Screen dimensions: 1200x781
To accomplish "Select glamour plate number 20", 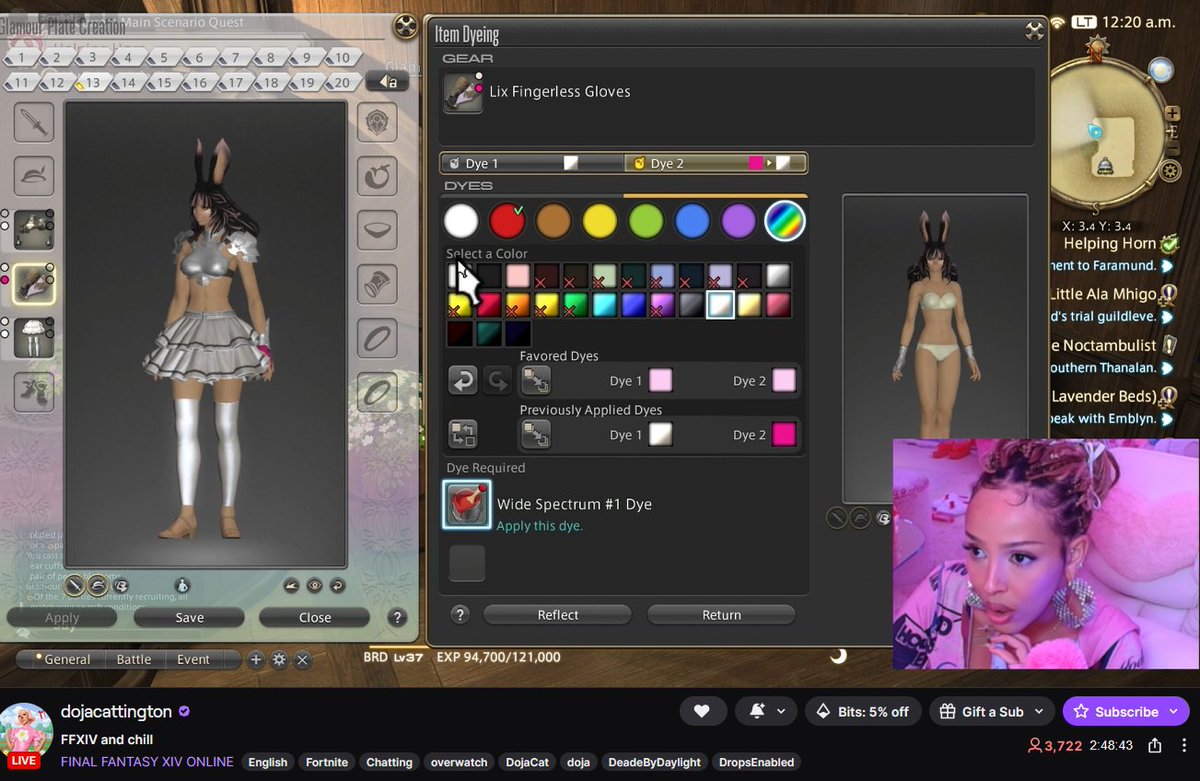I will (342, 83).
